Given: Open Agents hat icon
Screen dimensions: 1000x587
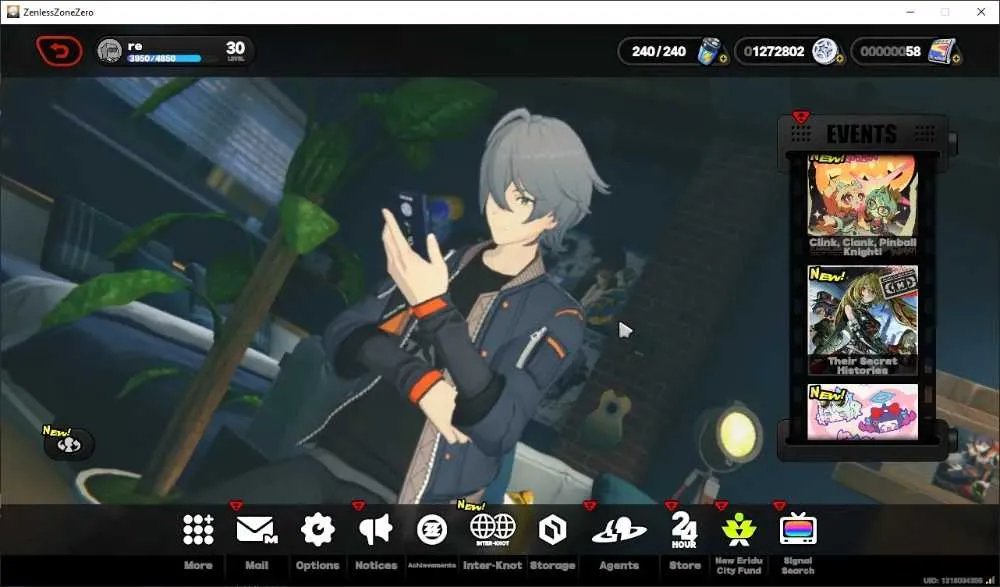Looking at the screenshot, I should click(x=619, y=530).
